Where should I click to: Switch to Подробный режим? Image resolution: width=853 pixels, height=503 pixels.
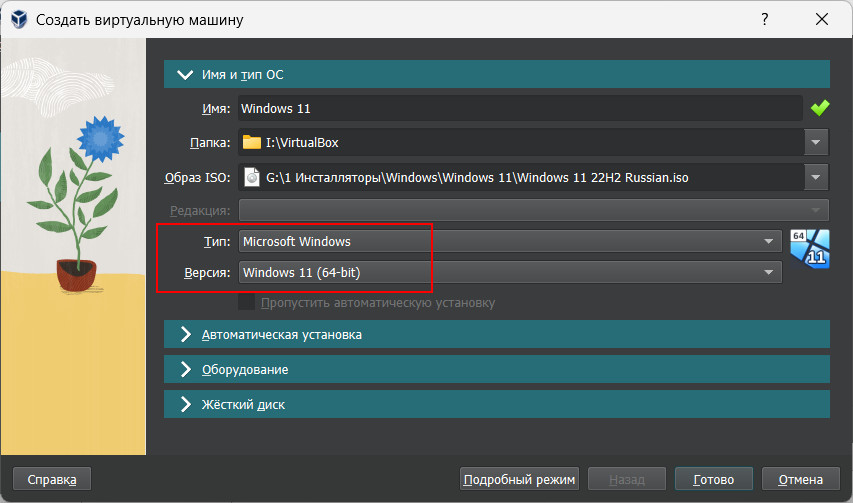click(519, 479)
